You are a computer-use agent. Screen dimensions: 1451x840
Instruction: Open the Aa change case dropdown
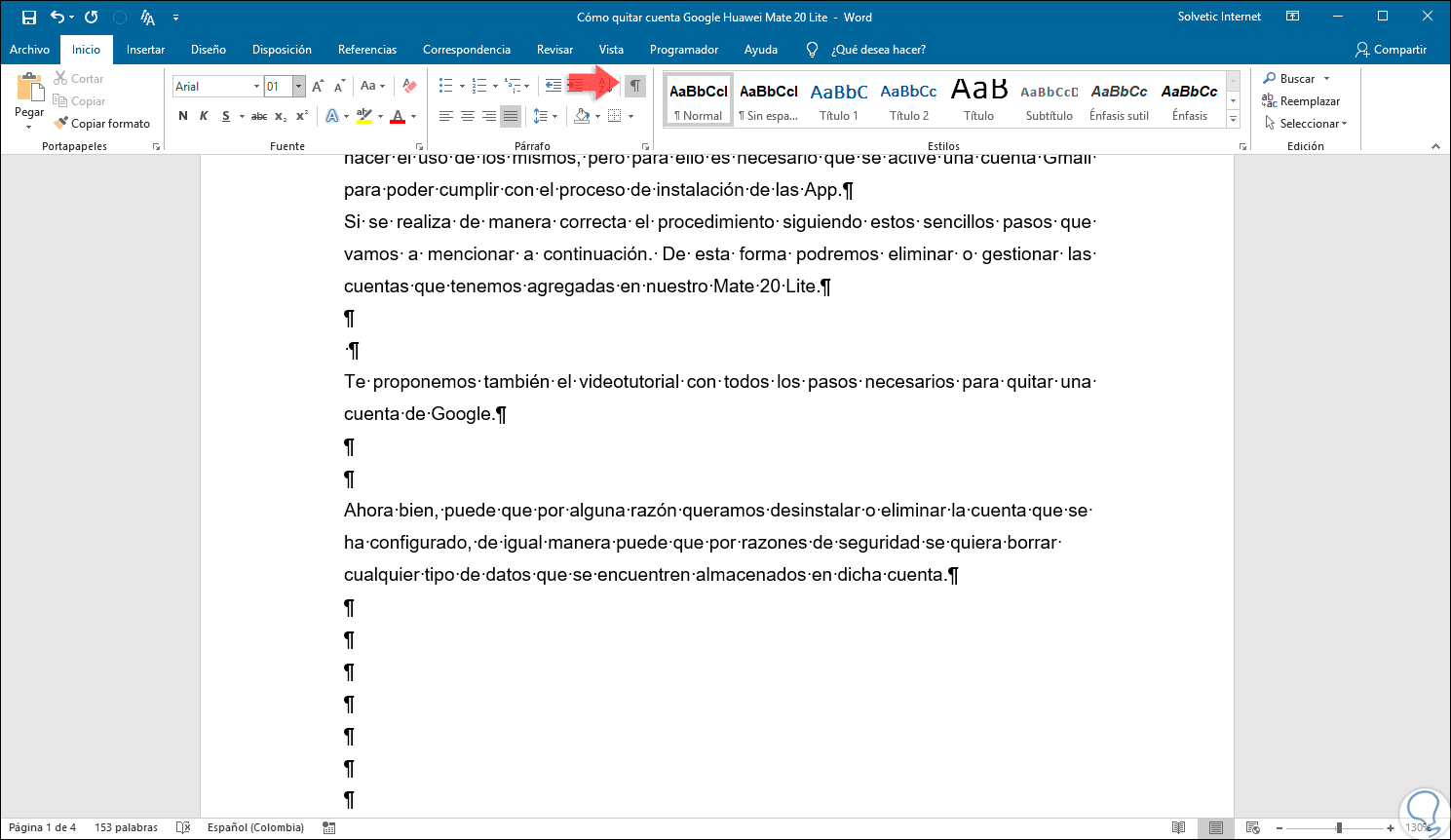(x=373, y=87)
